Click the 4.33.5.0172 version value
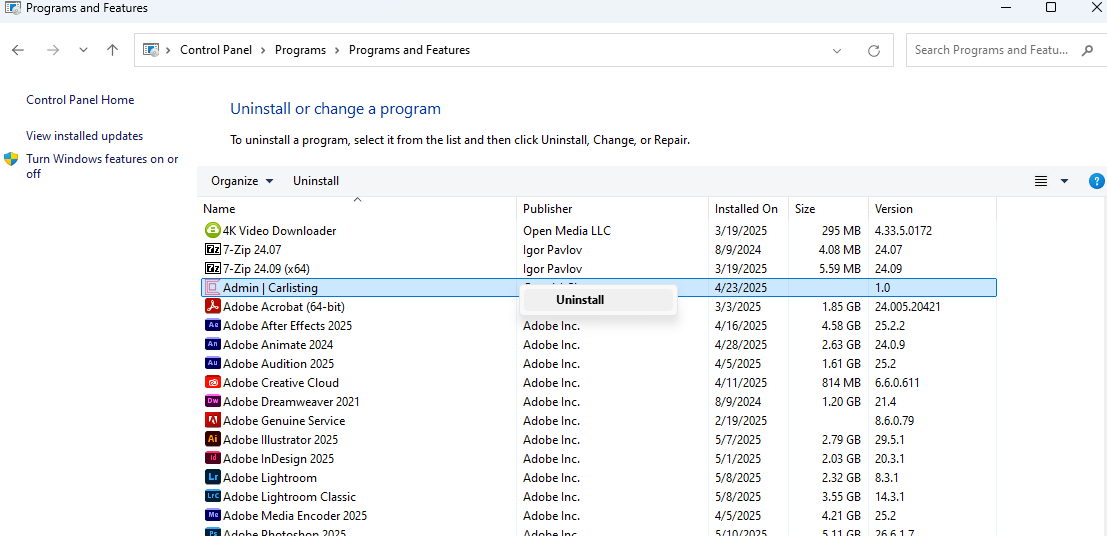 (x=903, y=230)
